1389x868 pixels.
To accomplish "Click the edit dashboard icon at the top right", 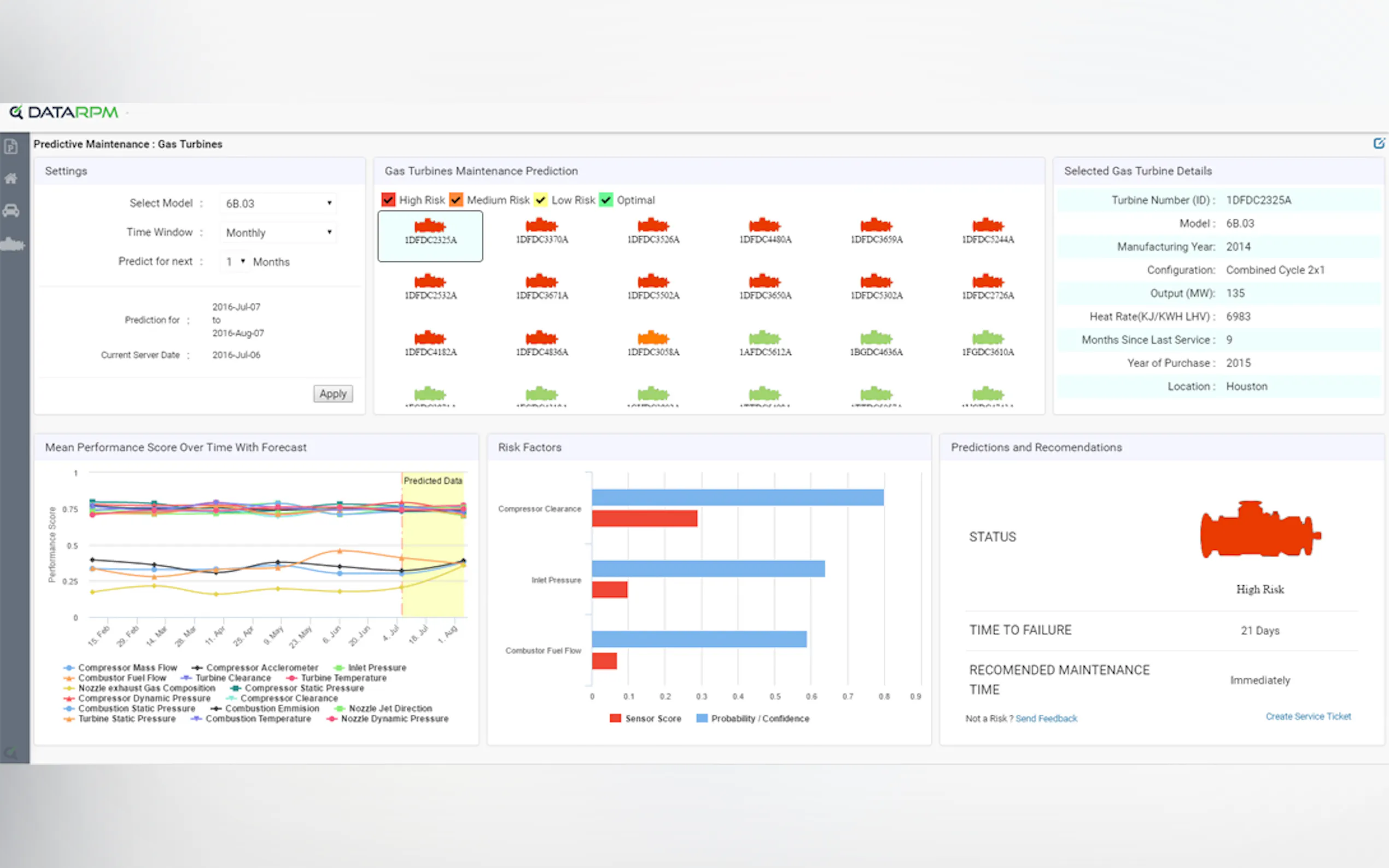I will point(1378,144).
